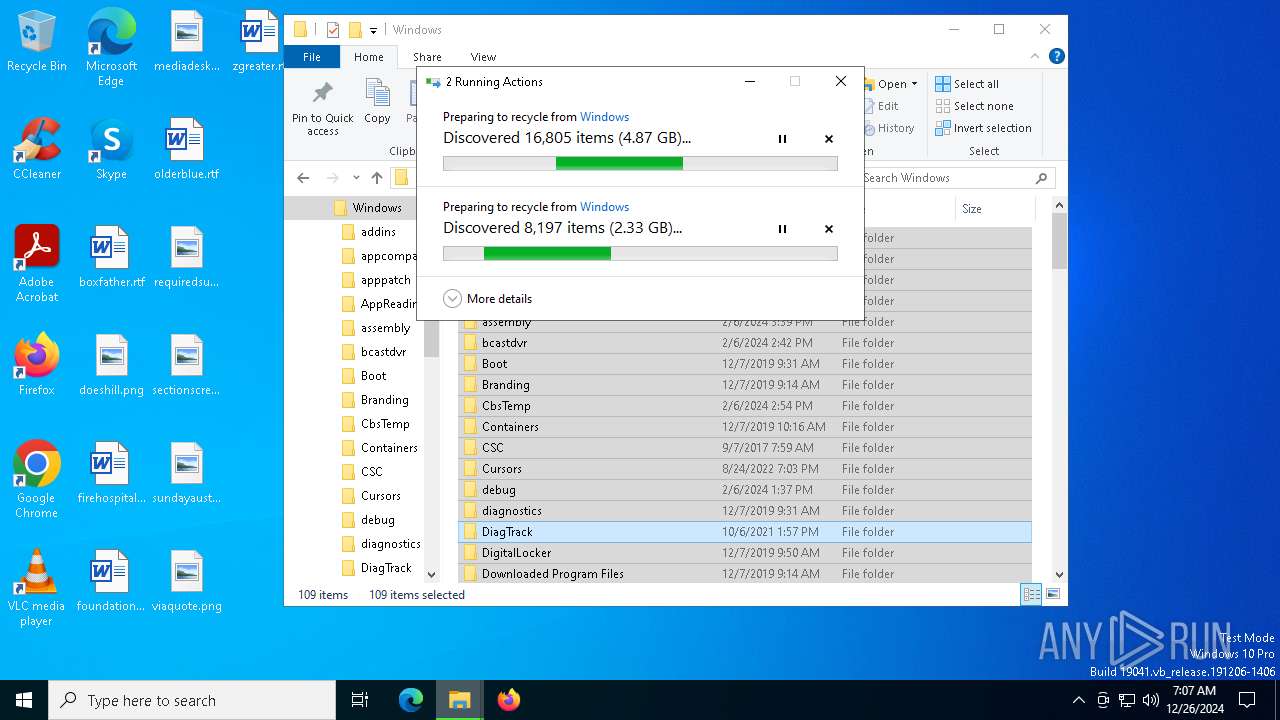Select Cursors in the navigation tree
This screenshot has width=1280, height=720.
(380, 496)
